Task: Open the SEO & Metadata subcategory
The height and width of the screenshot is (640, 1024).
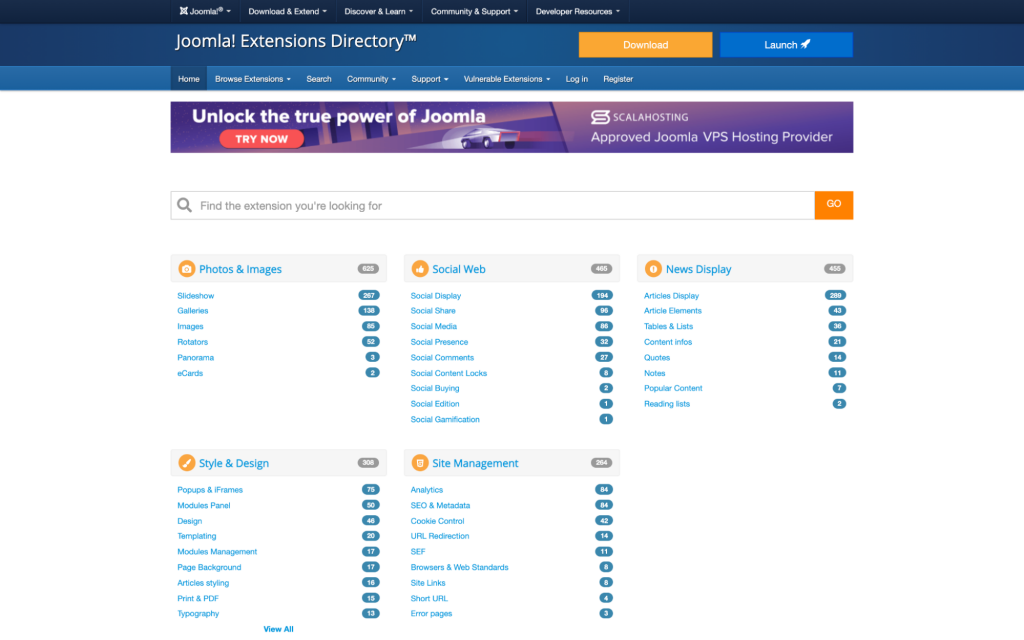Action: [x=440, y=505]
